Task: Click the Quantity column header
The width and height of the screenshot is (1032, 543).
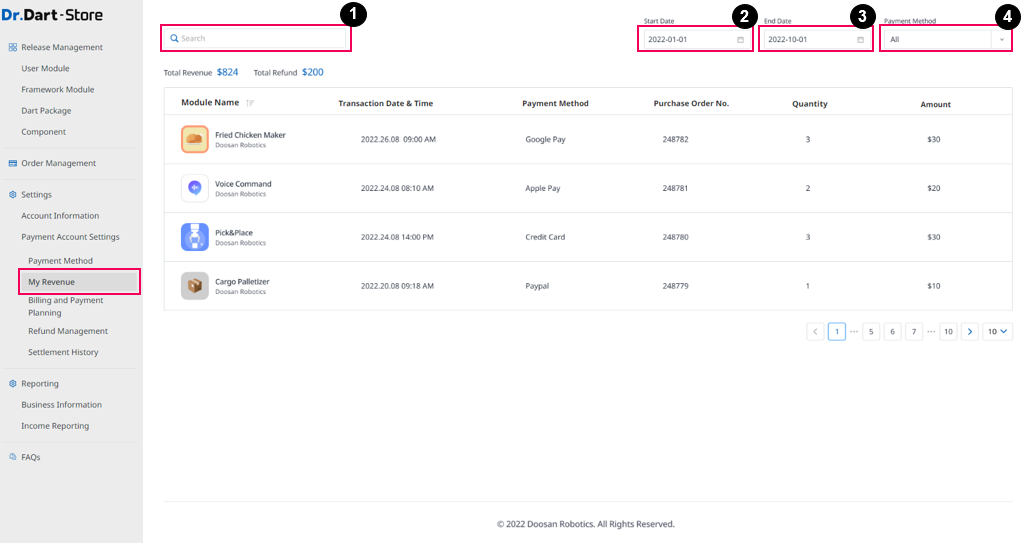Action: pos(810,104)
